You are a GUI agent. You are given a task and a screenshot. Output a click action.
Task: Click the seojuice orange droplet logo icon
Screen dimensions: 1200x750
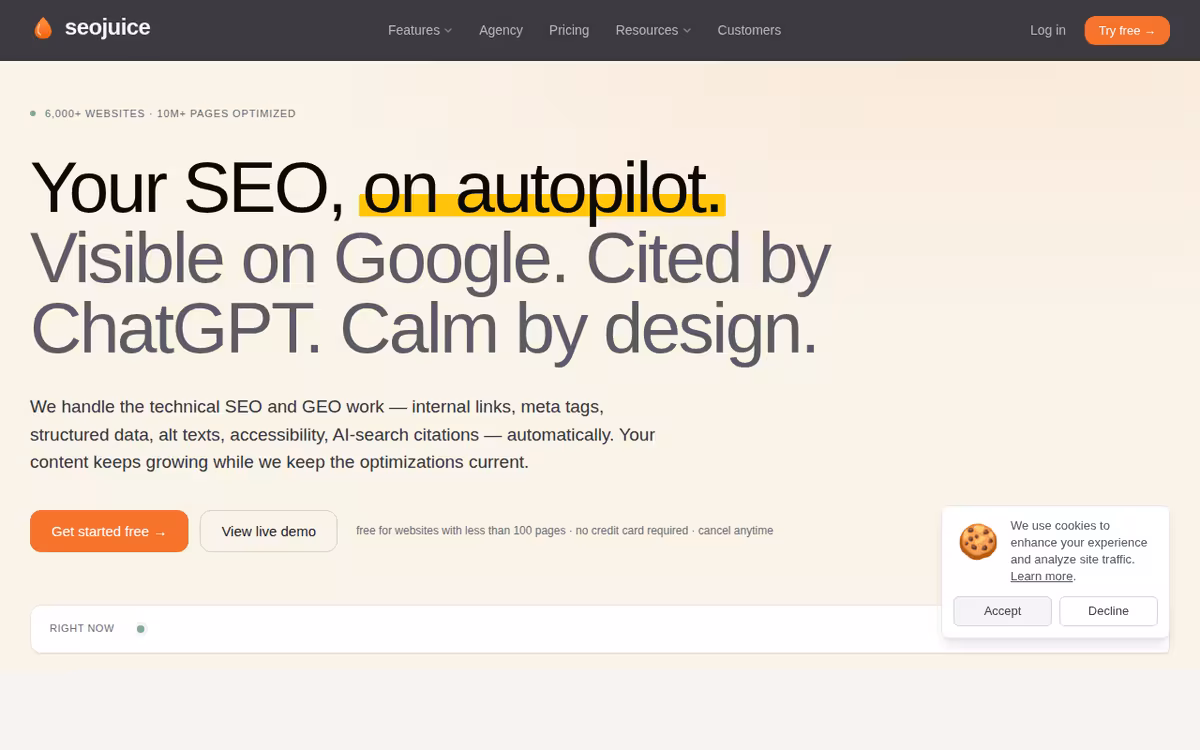click(x=43, y=29)
